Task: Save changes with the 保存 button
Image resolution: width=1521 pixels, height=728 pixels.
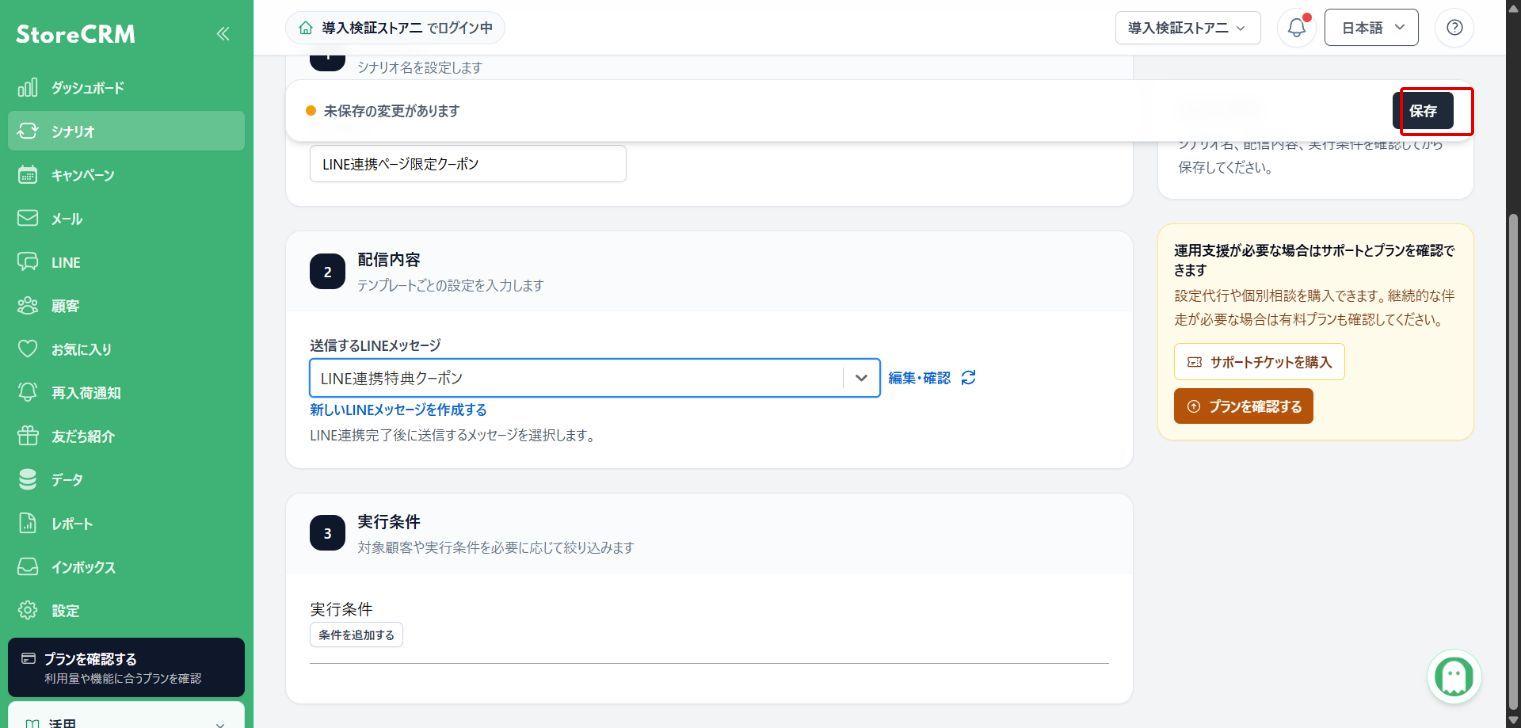Action: click(1423, 111)
